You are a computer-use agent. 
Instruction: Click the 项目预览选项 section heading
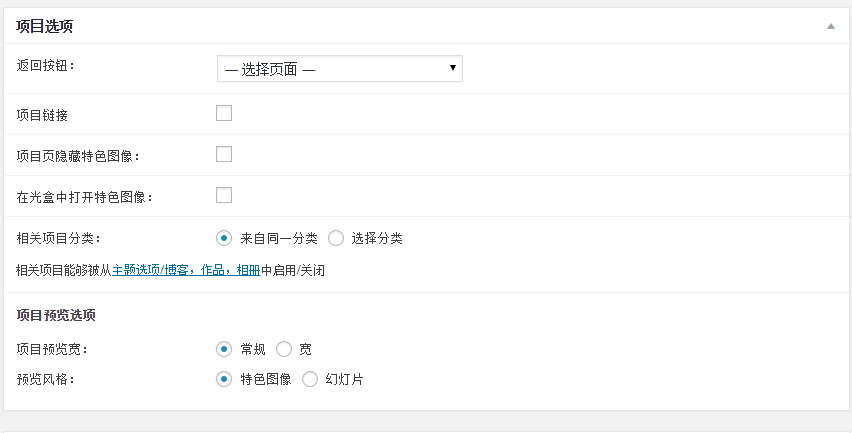(x=56, y=315)
